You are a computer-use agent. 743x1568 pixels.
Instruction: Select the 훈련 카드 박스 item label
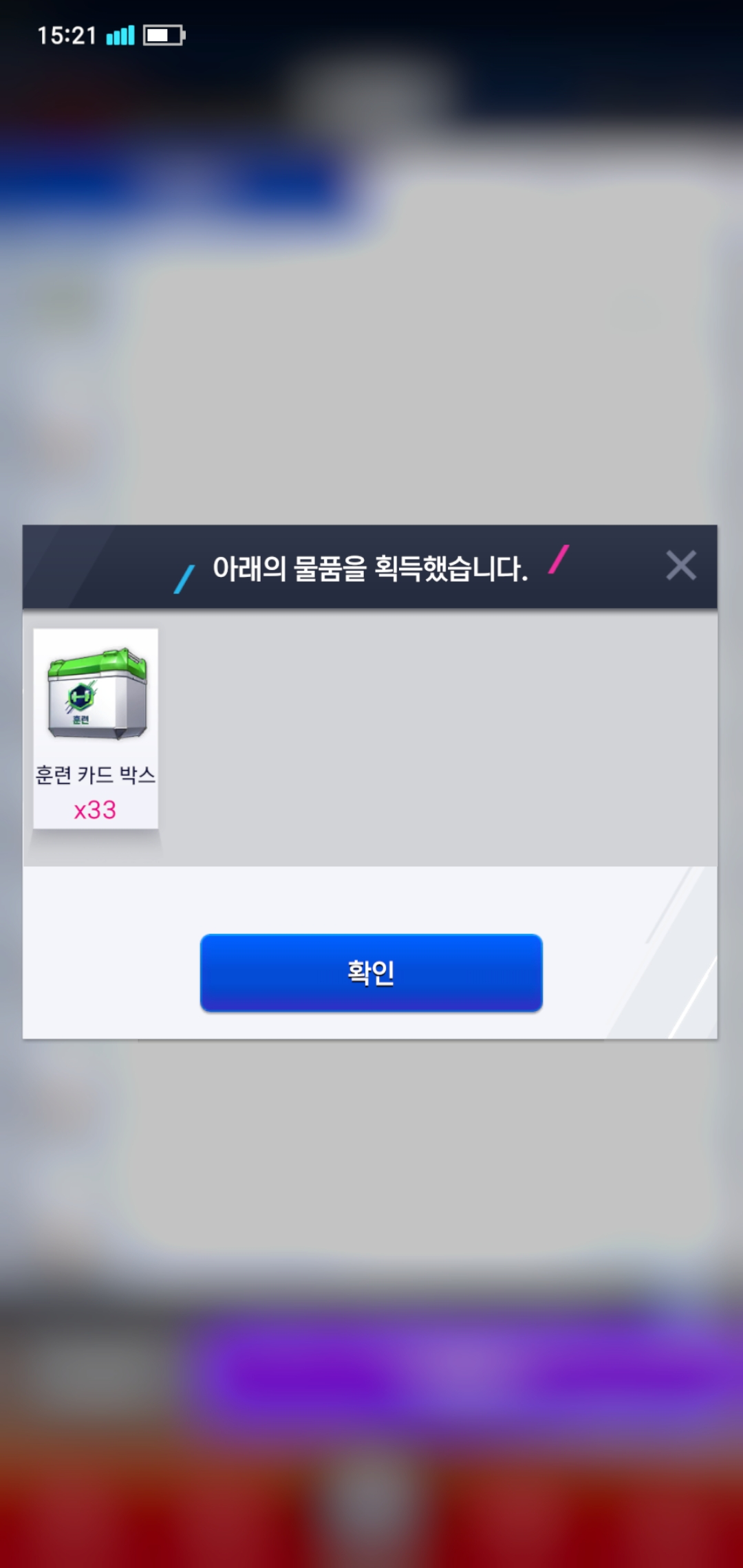[x=96, y=775]
